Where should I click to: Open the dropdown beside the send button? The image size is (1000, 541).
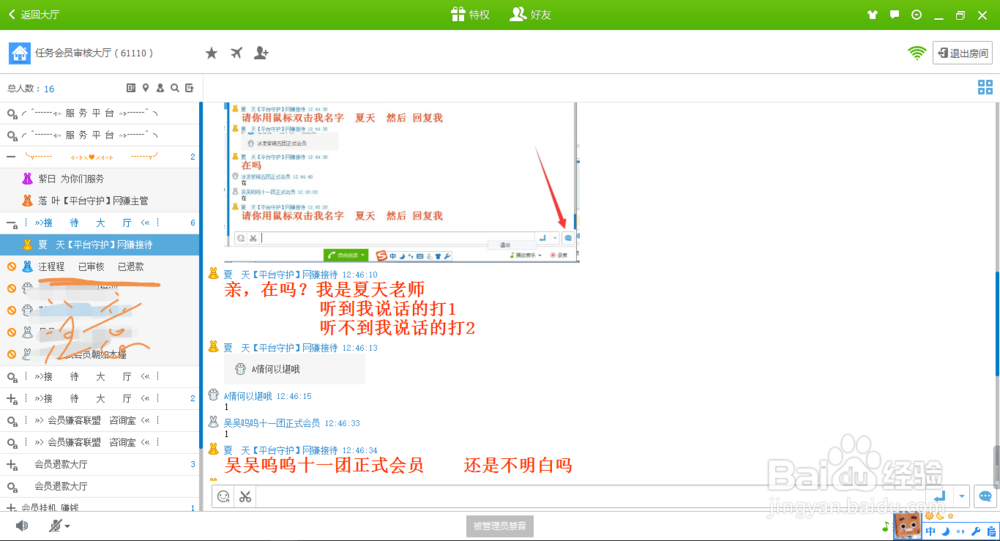pos(961,496)
